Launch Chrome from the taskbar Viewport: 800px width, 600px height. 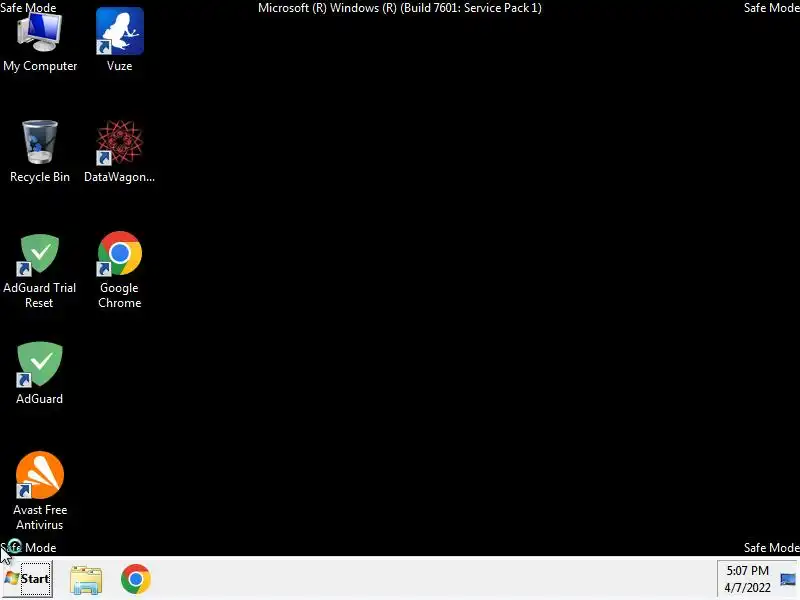(x=136, y=579)
